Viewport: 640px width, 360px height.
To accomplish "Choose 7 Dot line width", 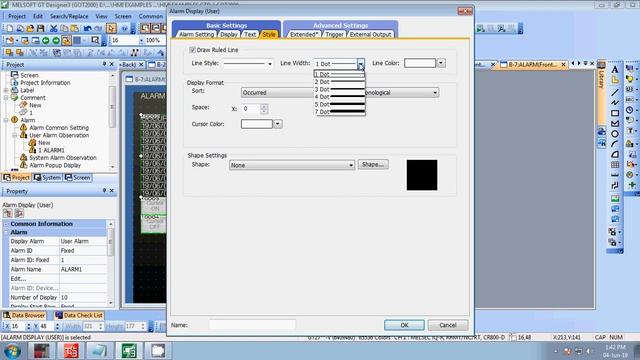I will coord(339,112).
